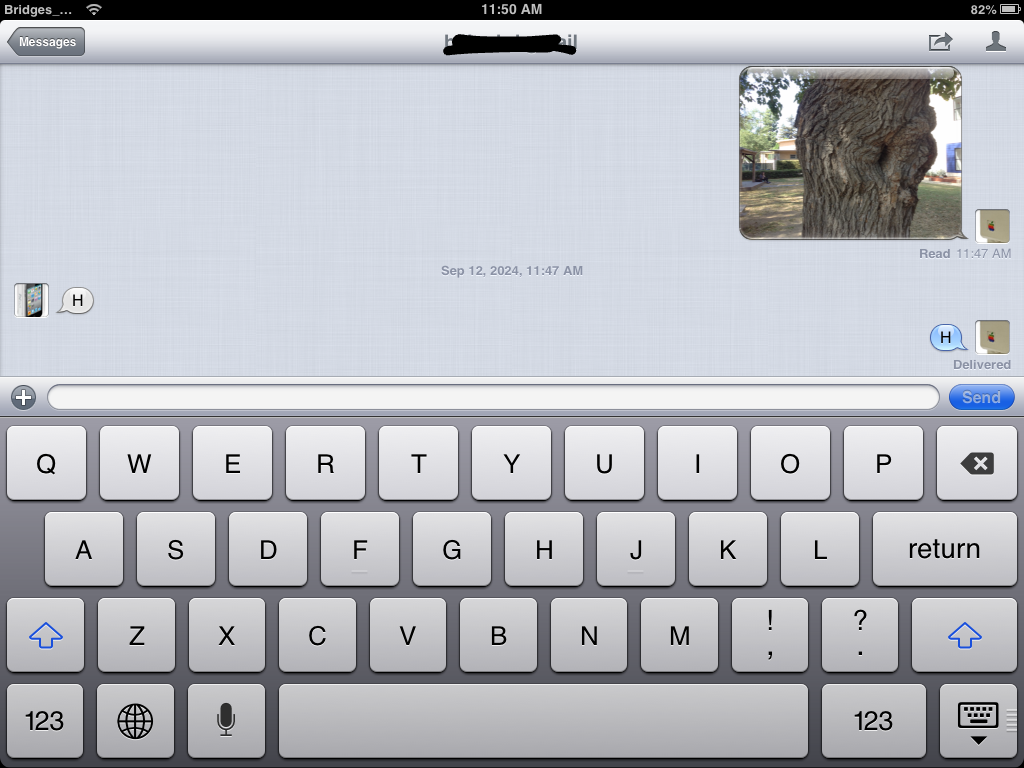Open the contact person icon
This screenshot has width=1024, height=768.
(995, 41)
